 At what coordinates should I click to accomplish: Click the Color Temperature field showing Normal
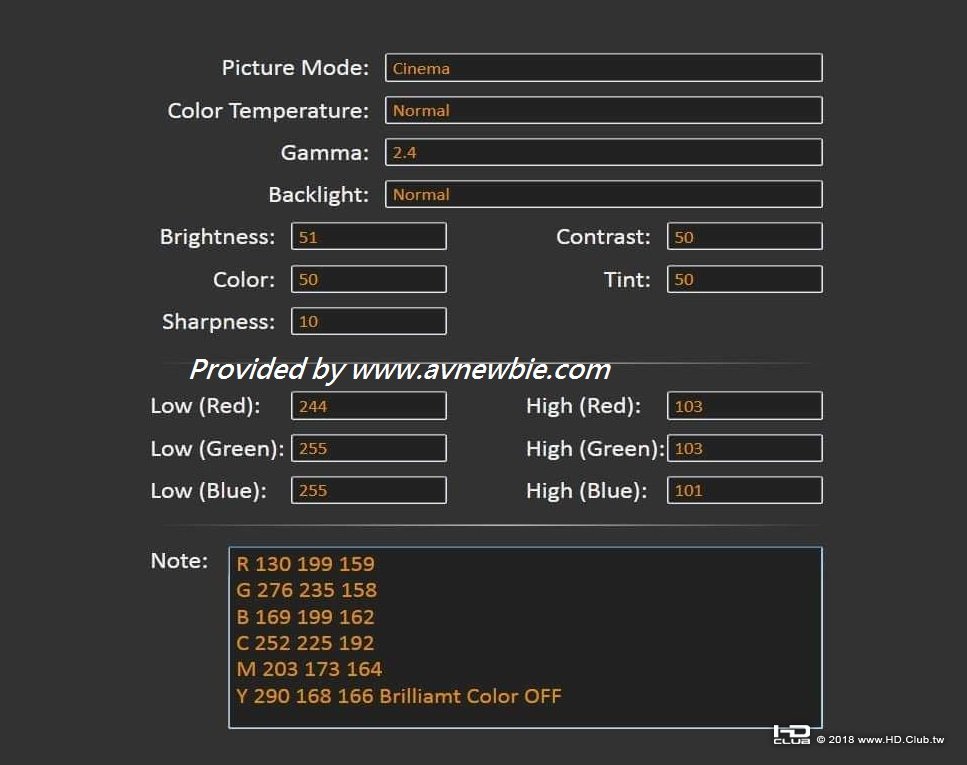tap(604, 110)
